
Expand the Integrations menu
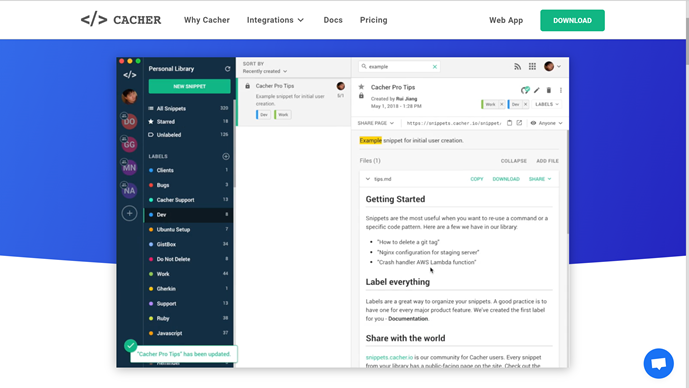pyautogui.click(x=275, y=20)
